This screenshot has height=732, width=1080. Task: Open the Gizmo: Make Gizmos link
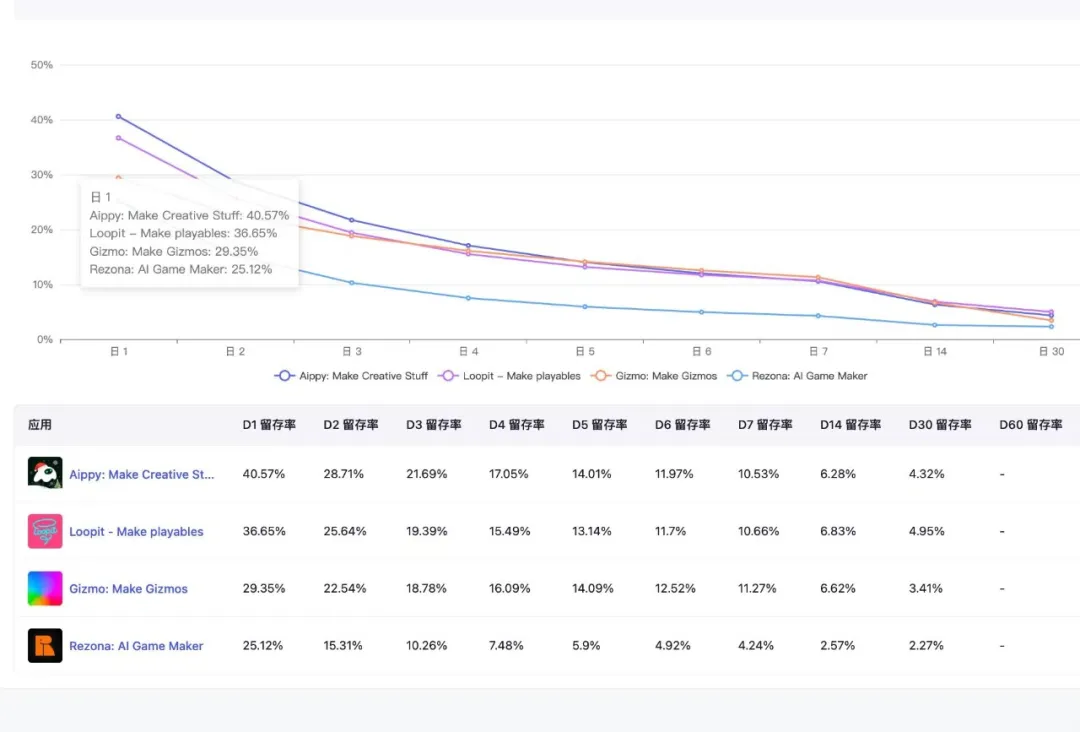click(128, 589)
